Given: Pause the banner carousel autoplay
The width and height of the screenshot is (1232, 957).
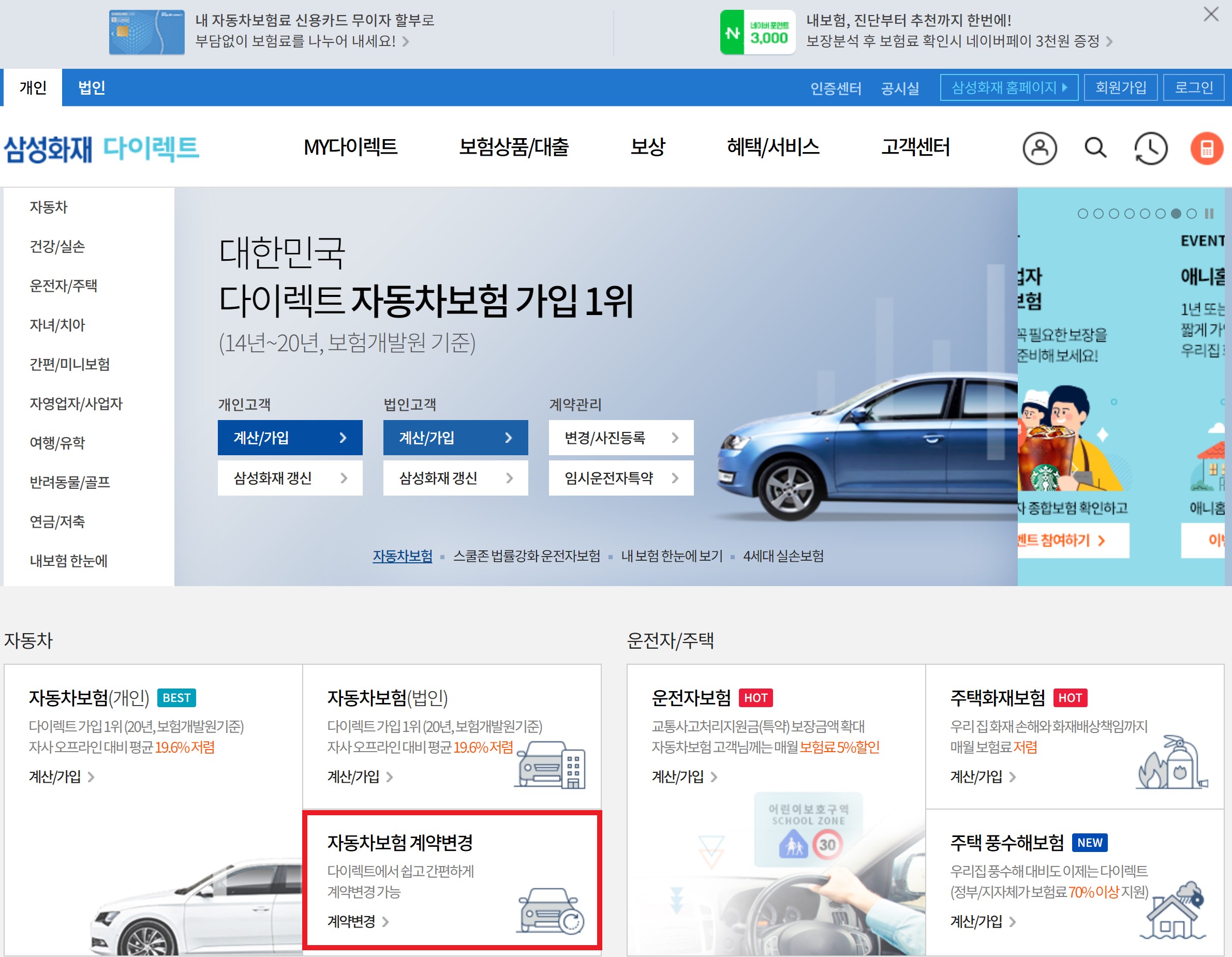Looking at the screenshot, I should (1209, 214).
